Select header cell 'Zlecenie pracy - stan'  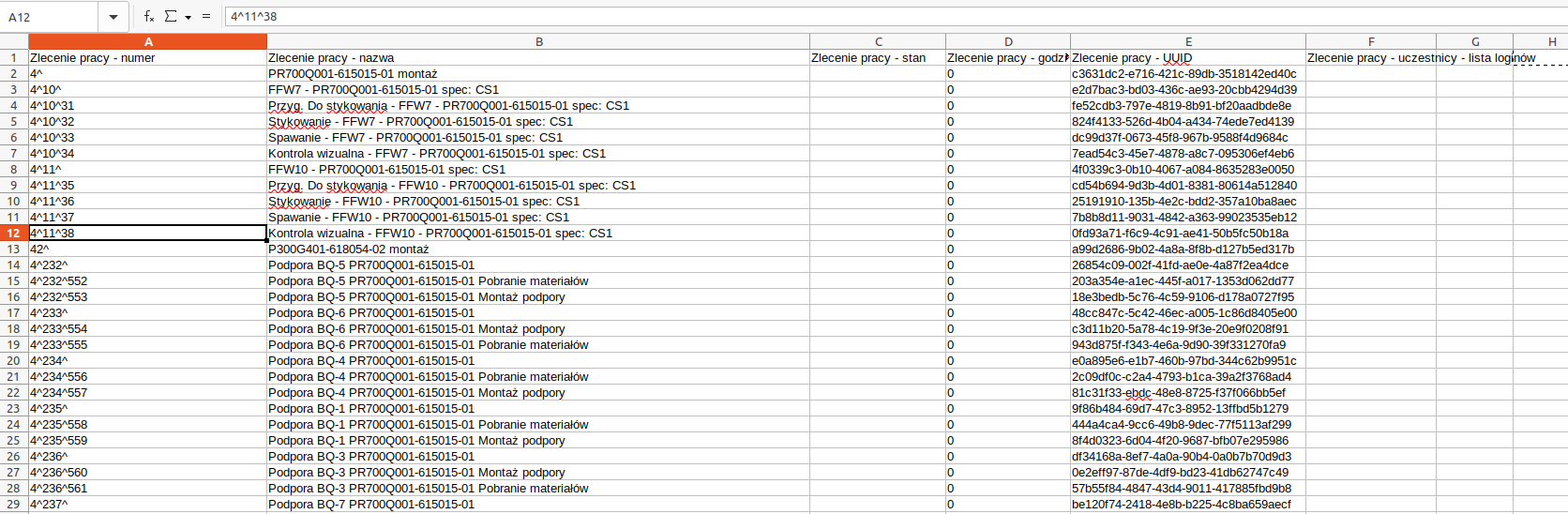coord(878,58)
